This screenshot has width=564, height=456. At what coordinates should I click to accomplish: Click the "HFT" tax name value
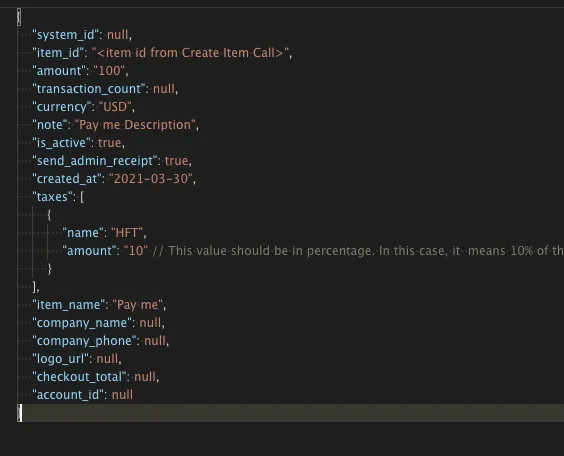[x=127, y=233]
